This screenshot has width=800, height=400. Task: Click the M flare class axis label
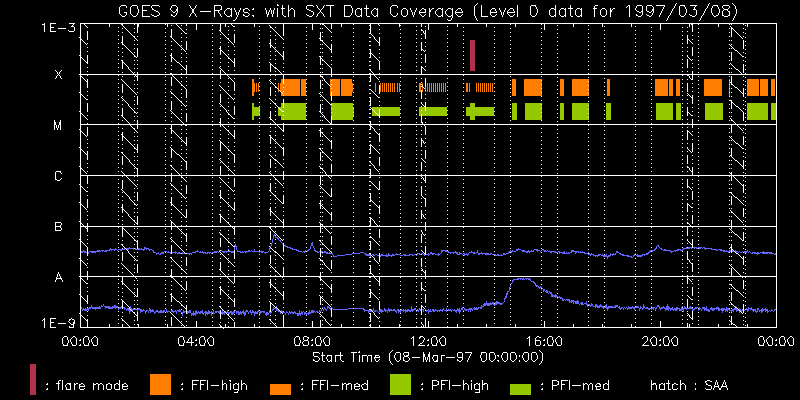(x=58, y=126)
